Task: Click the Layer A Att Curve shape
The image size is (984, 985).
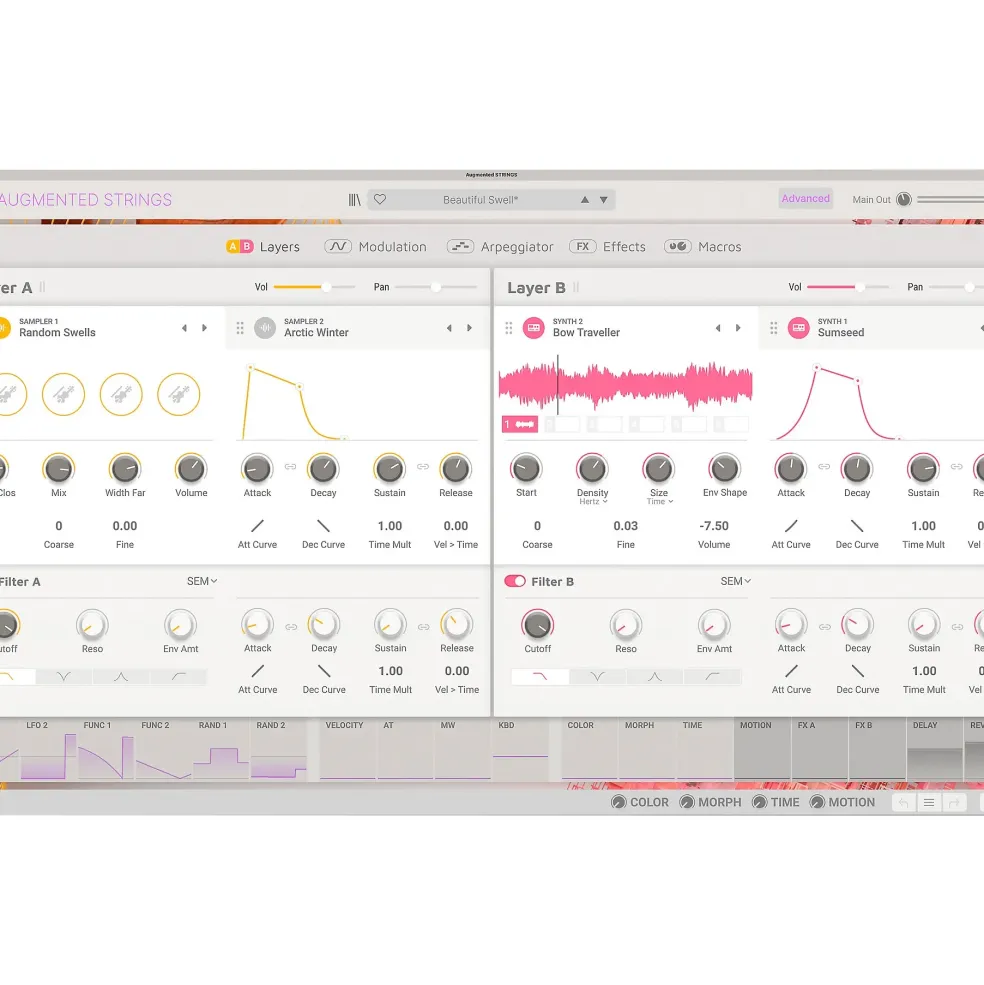Action: click(258, 526)
